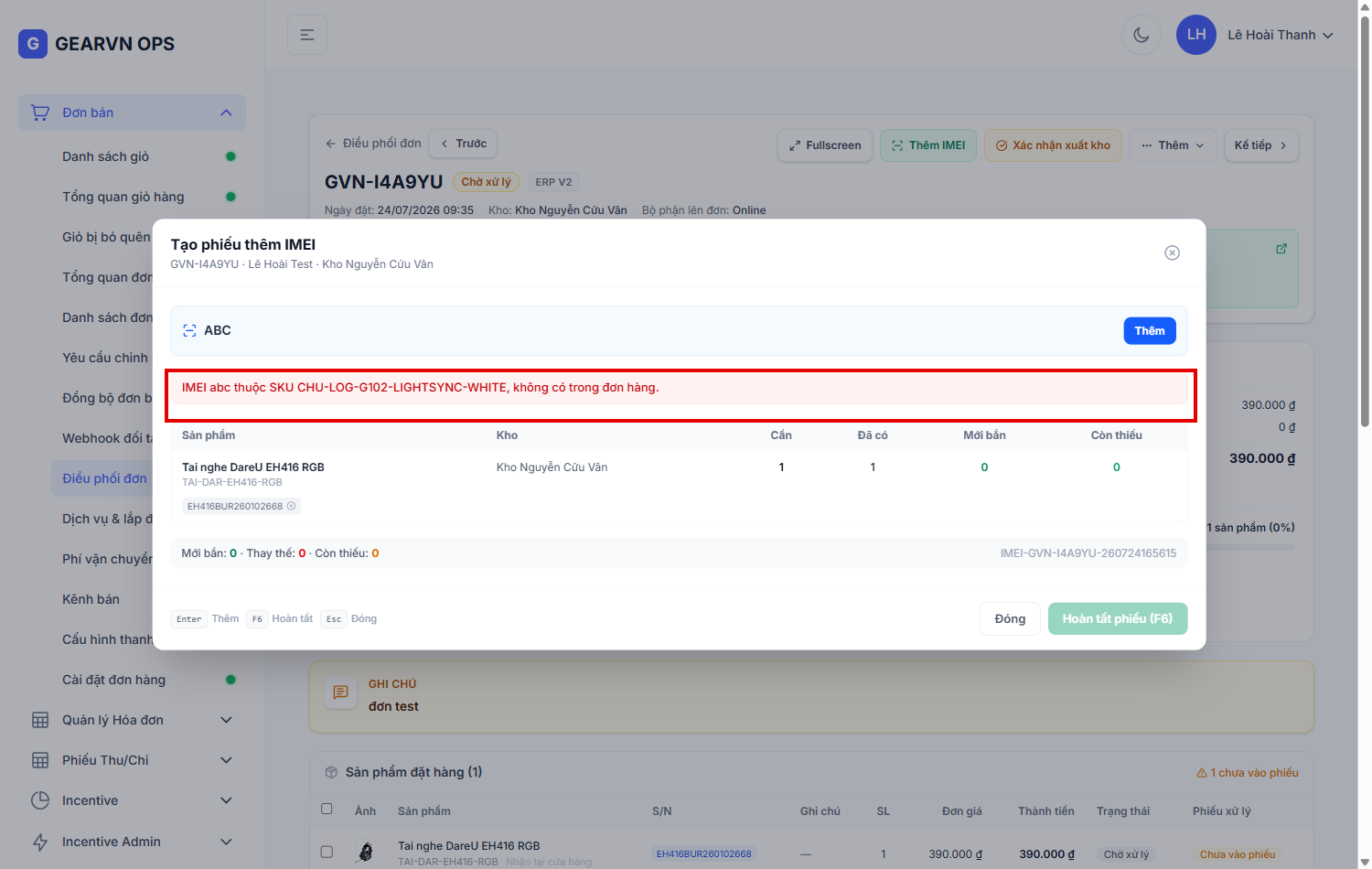This screenshot has height=869, width=1372.
Task: Open Điều phối đơn sidebar item
Action: click(x=104, y=478)
